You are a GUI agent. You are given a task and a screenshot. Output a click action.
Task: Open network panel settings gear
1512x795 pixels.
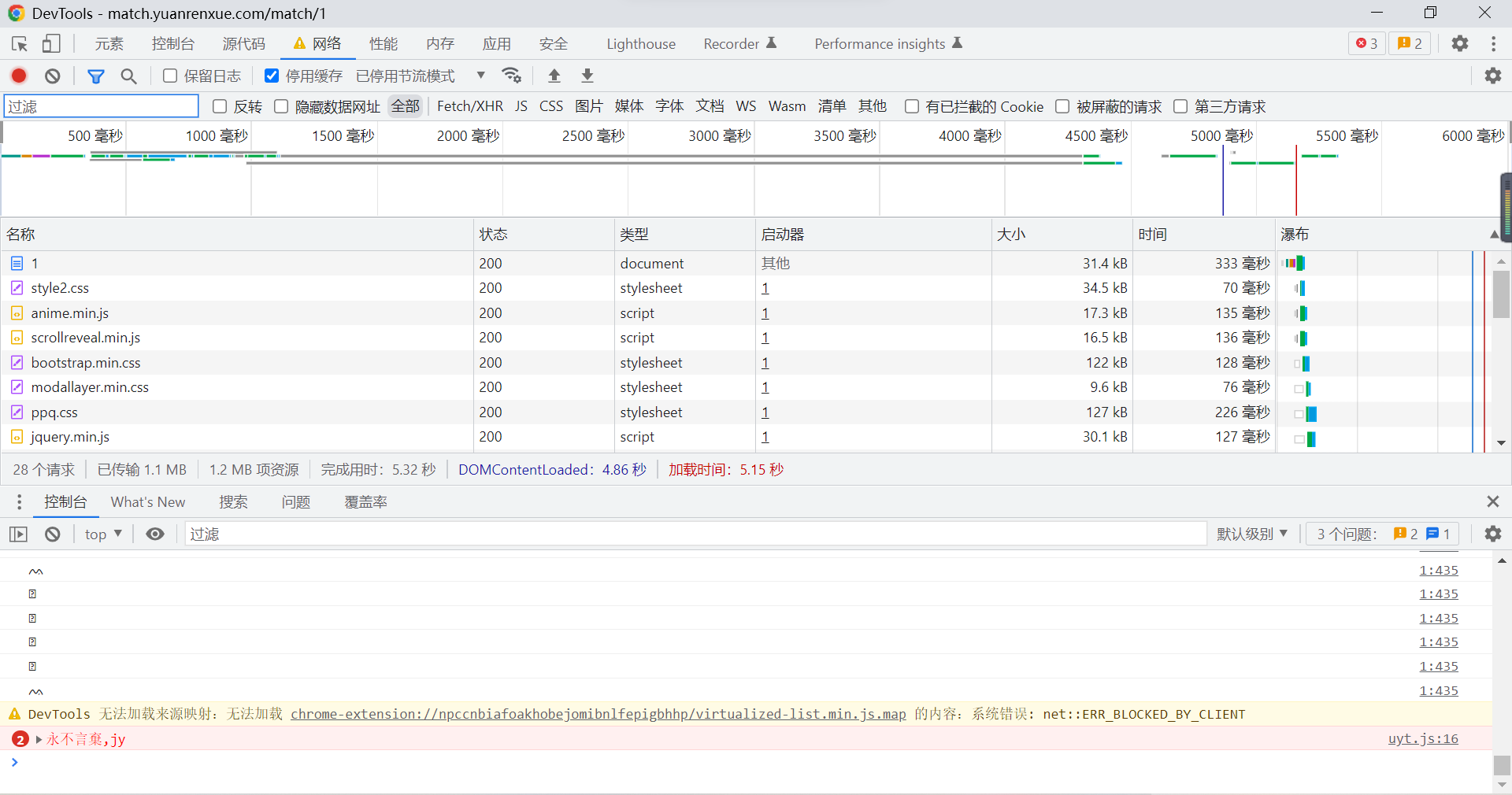[1493, 76]
